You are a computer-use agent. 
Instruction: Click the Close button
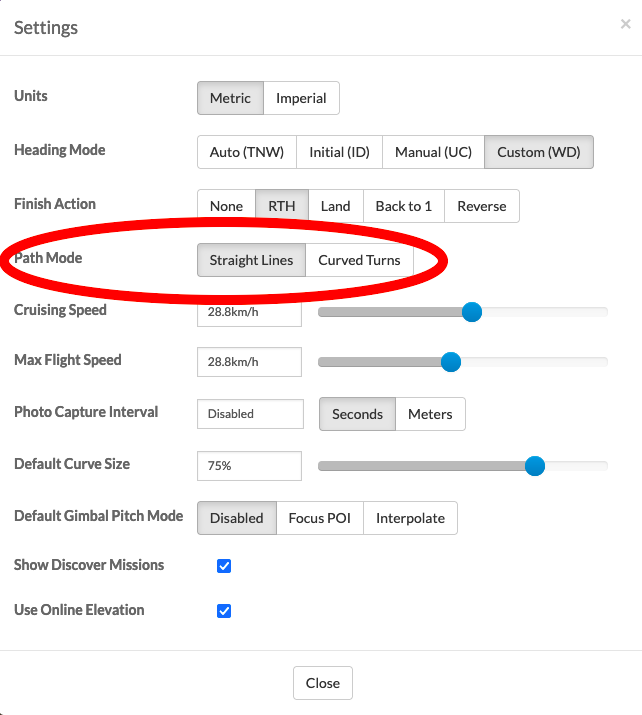323,683
